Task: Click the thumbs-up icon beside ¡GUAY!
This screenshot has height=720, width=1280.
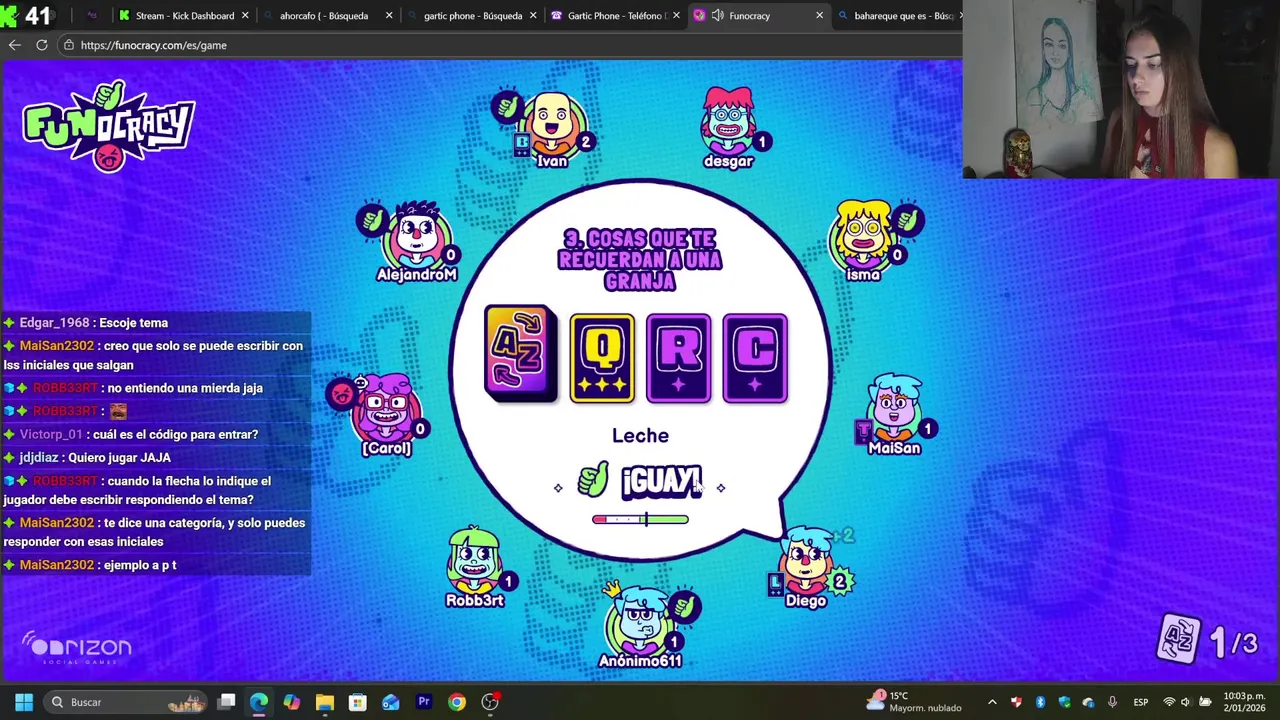Action: pyautogui.click(x=593, y=480)
